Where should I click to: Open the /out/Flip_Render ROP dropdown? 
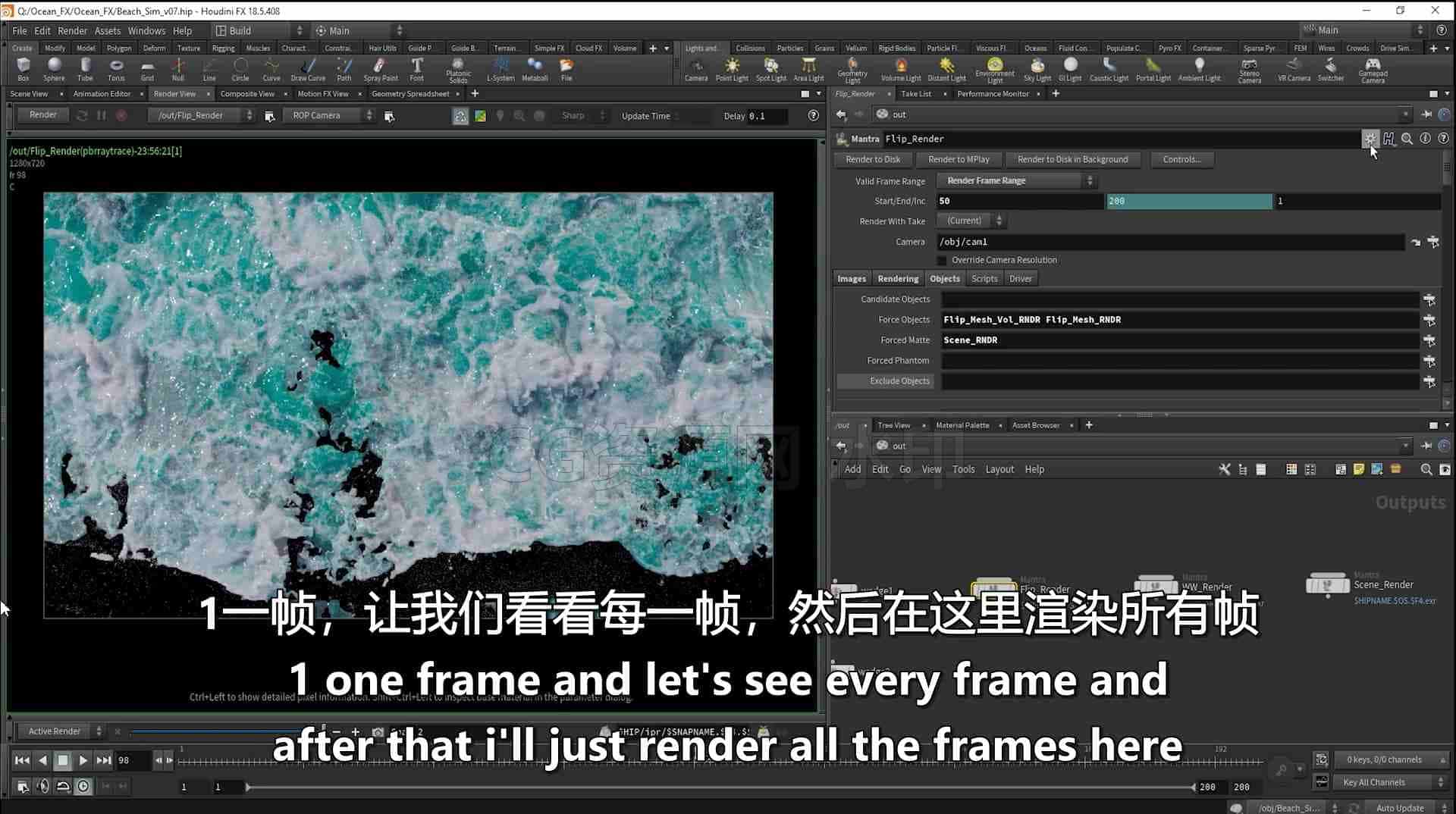point(202,115)
